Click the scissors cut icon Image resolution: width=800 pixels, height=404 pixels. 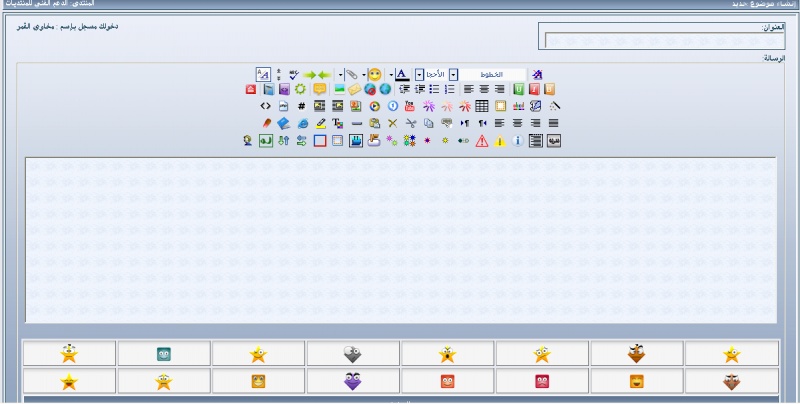pyautogui.click(x=409, y=123)
